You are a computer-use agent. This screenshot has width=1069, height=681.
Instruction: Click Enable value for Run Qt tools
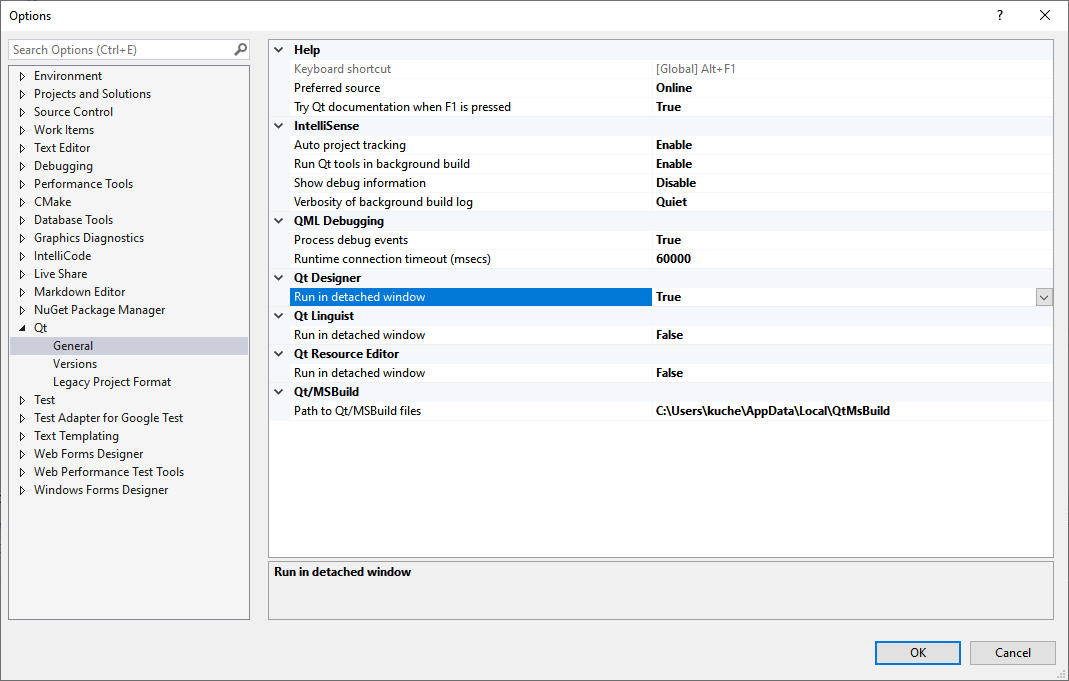coord(674,164)
